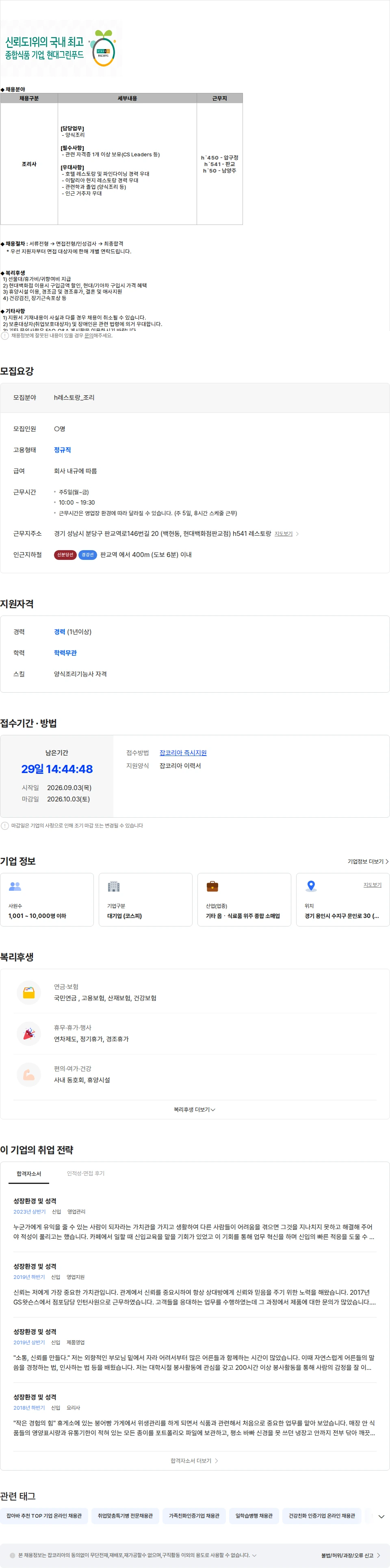
Task: Click the 연금·보험 folder icon
Action: coord(28,993)
